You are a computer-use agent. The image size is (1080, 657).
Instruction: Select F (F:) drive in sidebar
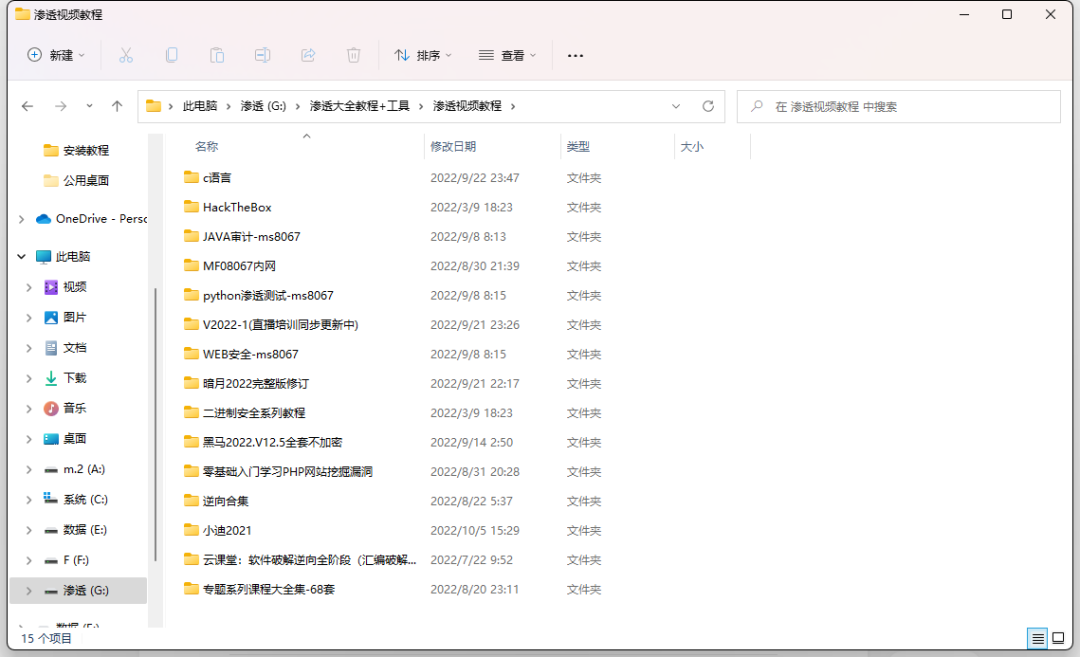[77, 561]
